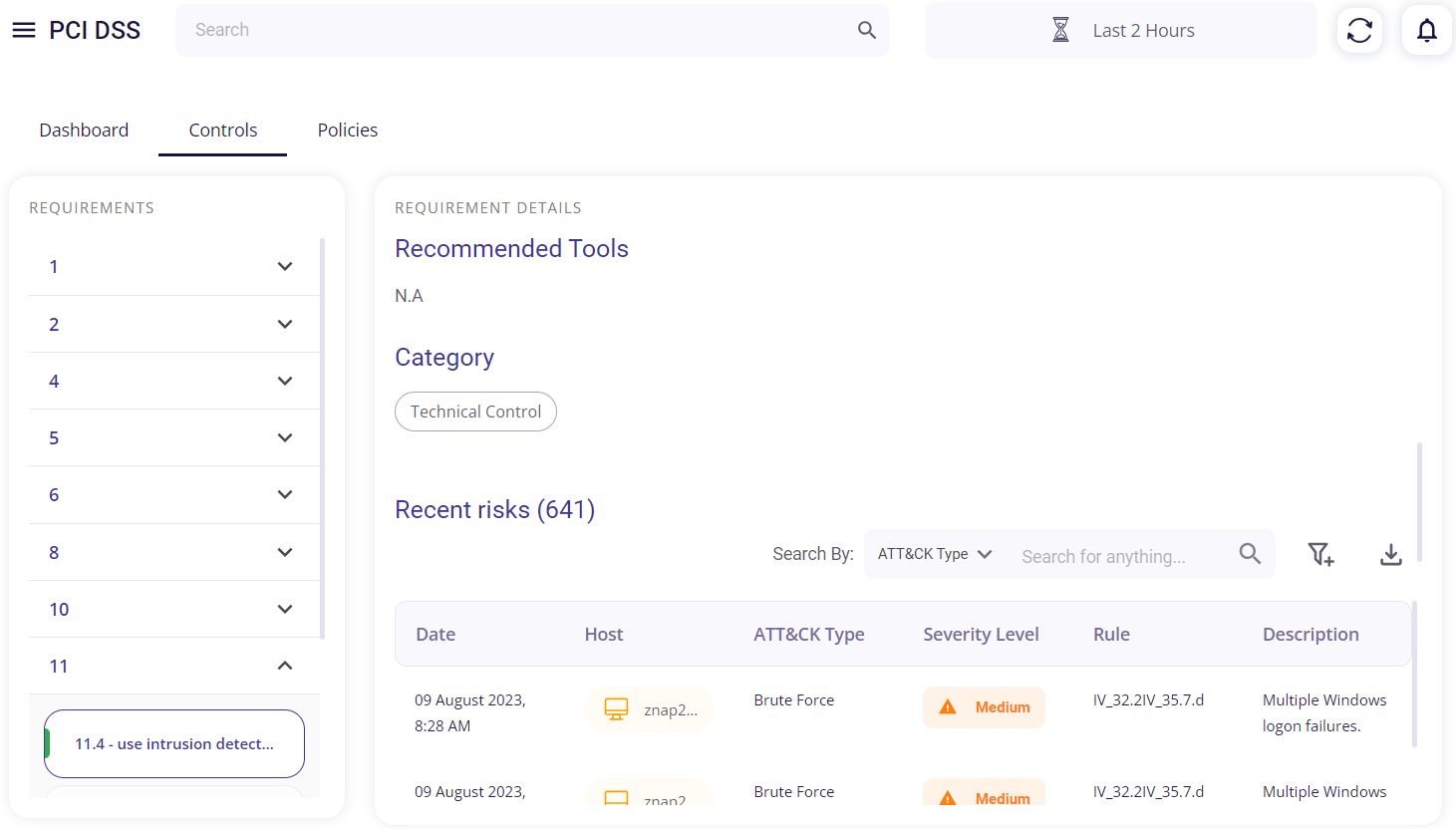This screenshot has height=829, width=1456.
Task: Open the Policies tab
Action: pos(348,131)
